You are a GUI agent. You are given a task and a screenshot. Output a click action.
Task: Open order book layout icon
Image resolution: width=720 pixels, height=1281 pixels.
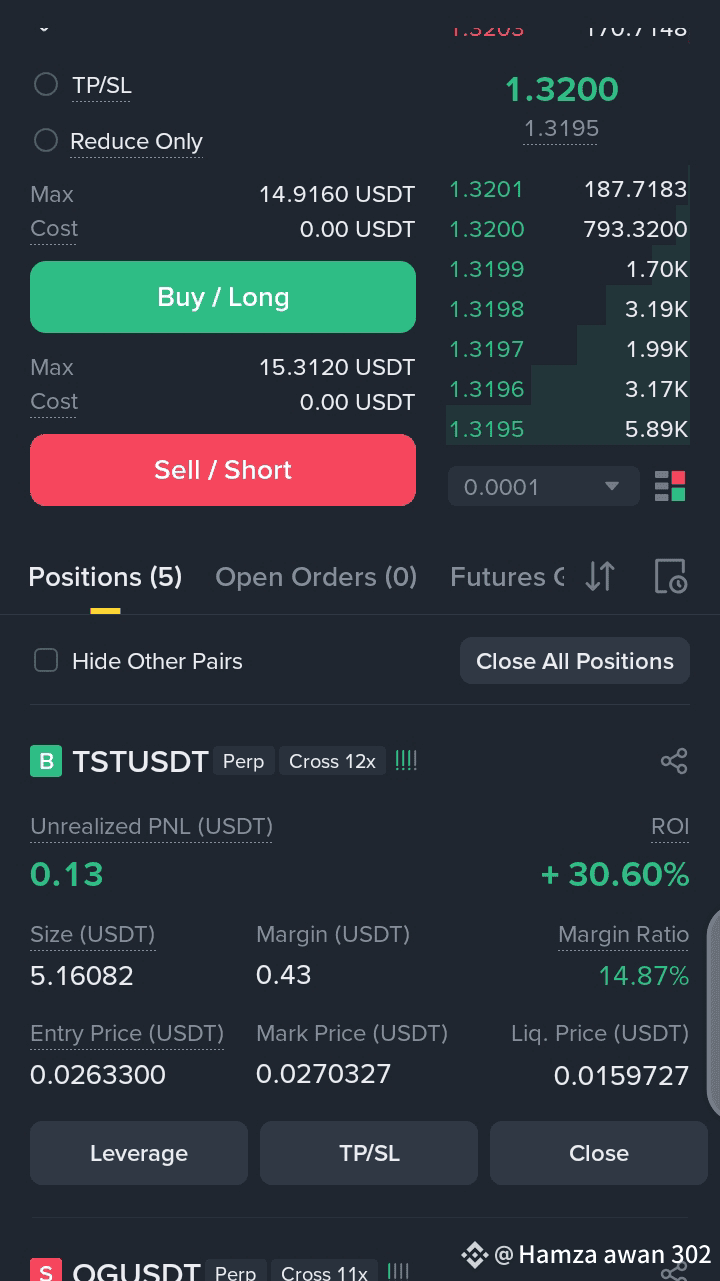click(x=670, y=487)
